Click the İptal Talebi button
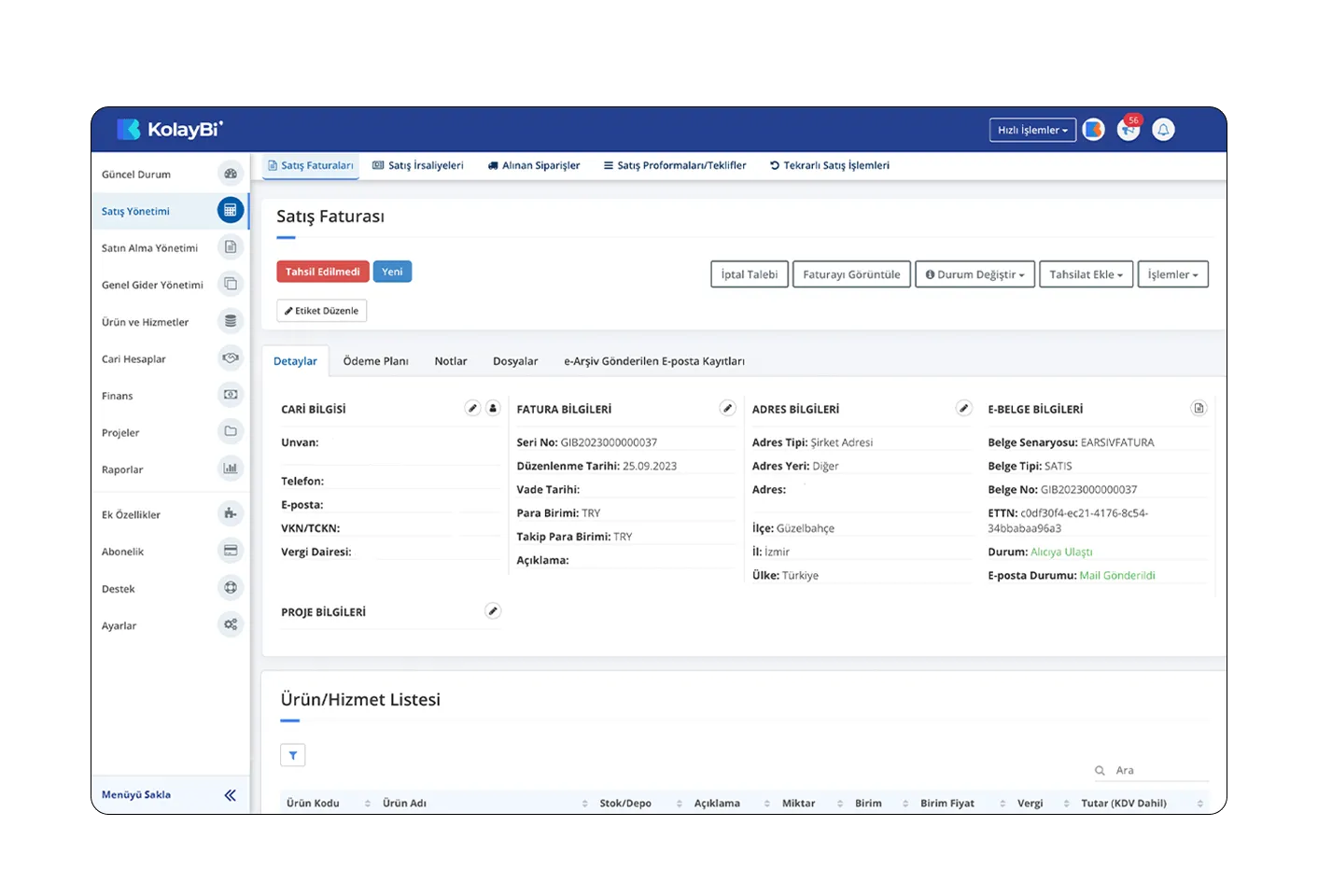1318x896 pixels. point(750,274)
